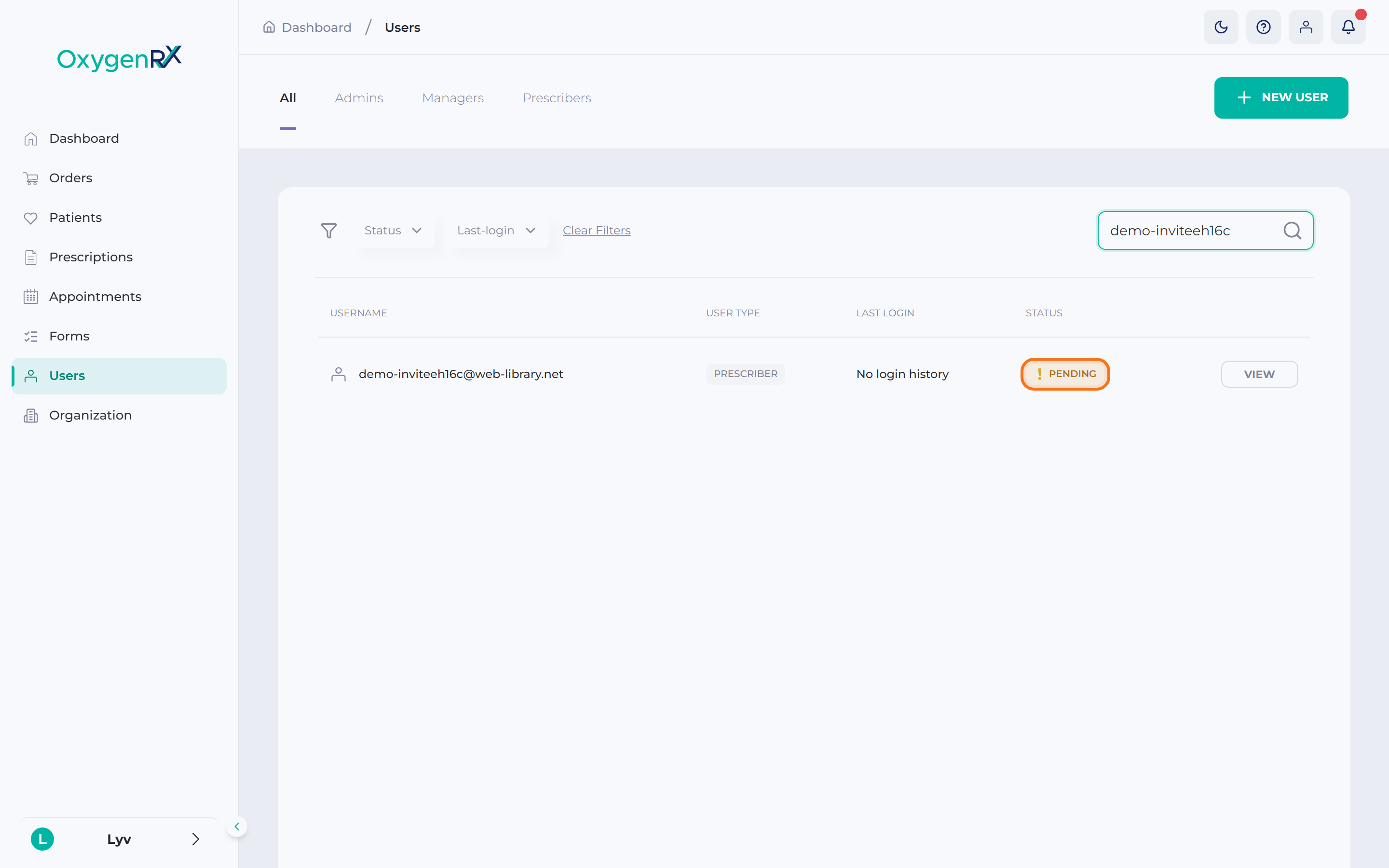Image resolution: width=1389 pixels, height=868 pixels.
Task: Click the PRESCRIBER user type badge
Action: pos(746,374)
